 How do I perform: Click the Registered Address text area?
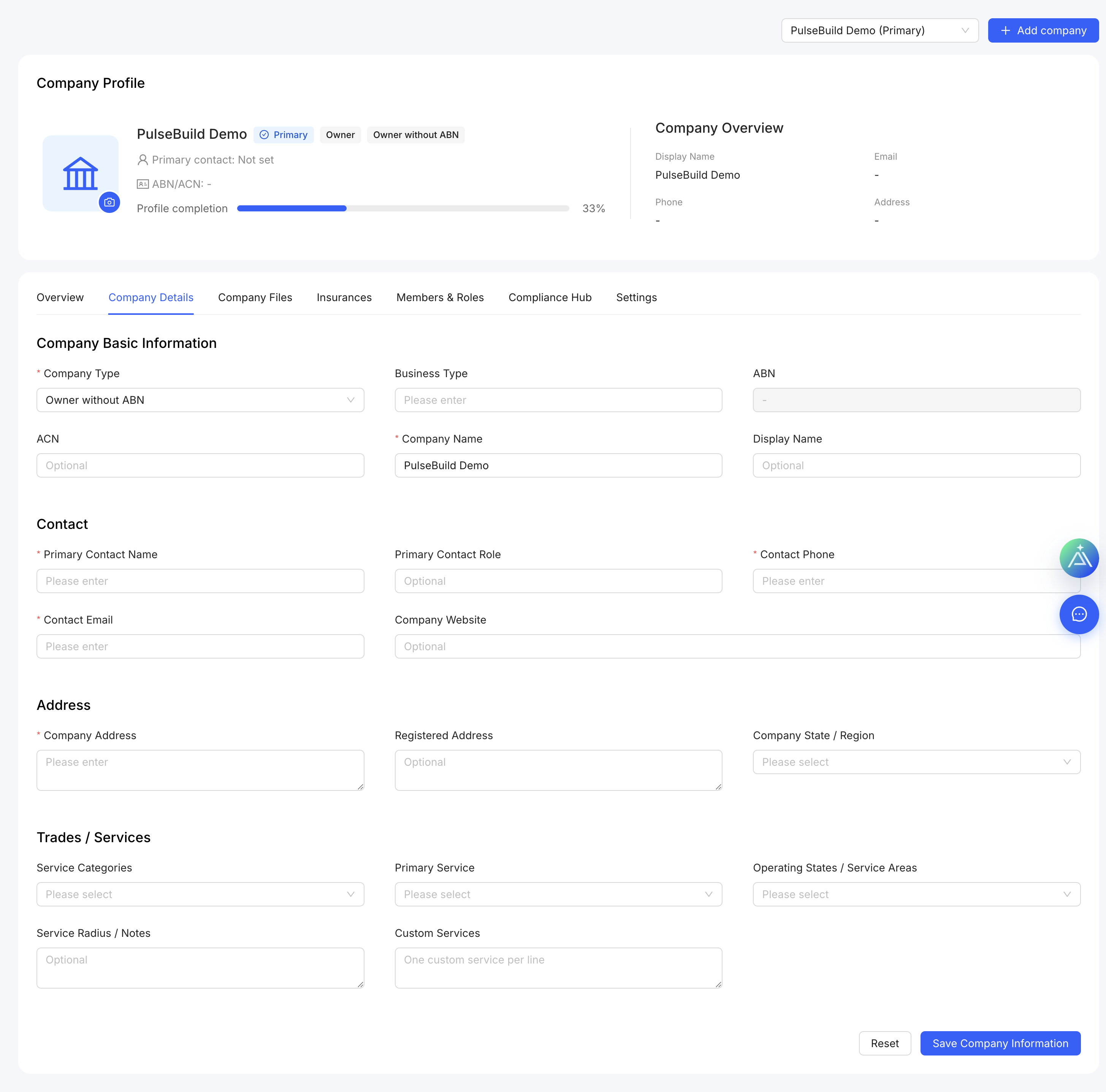click(x=559, y=771)
